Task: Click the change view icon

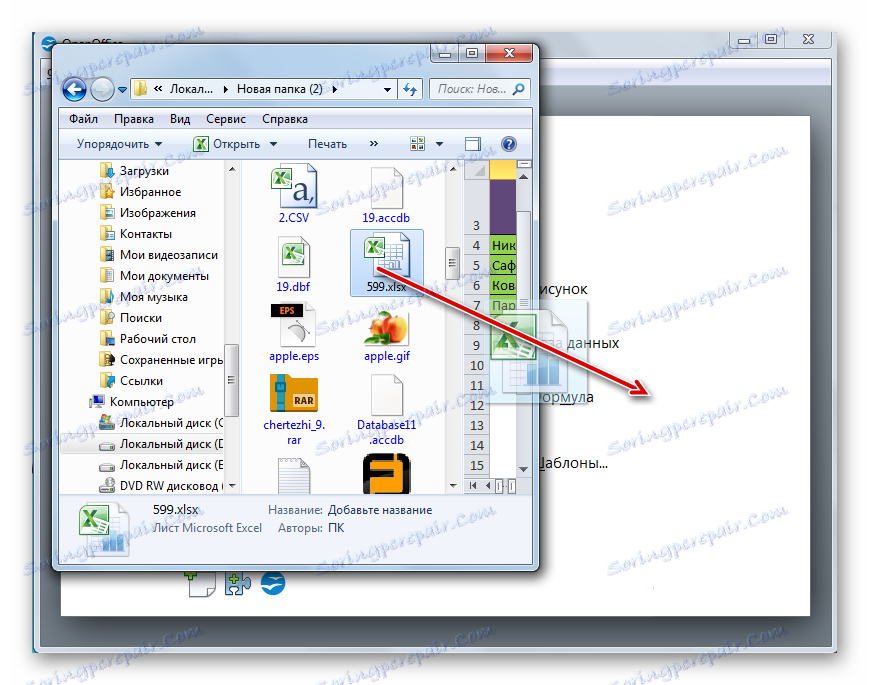Action: tap(417, 144)
